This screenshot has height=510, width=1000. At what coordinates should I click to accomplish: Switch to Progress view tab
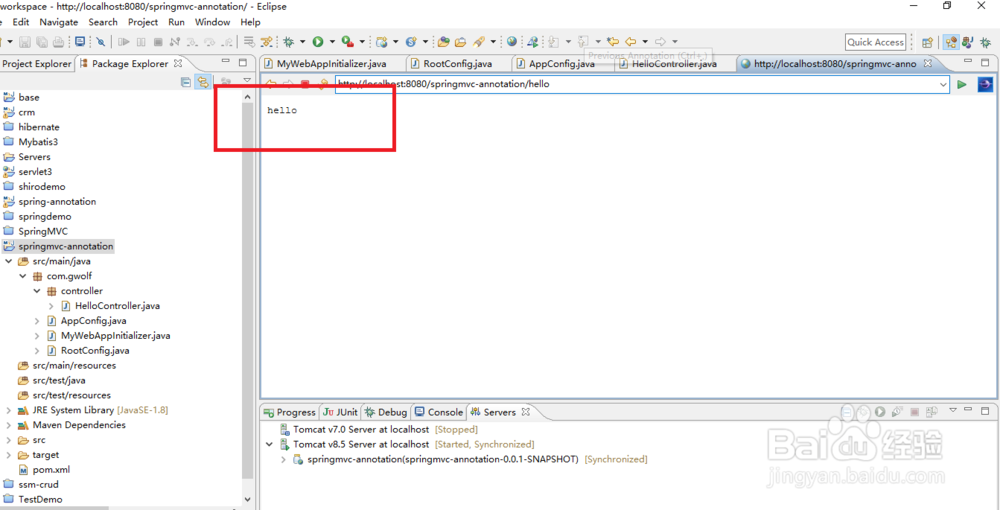290,412
